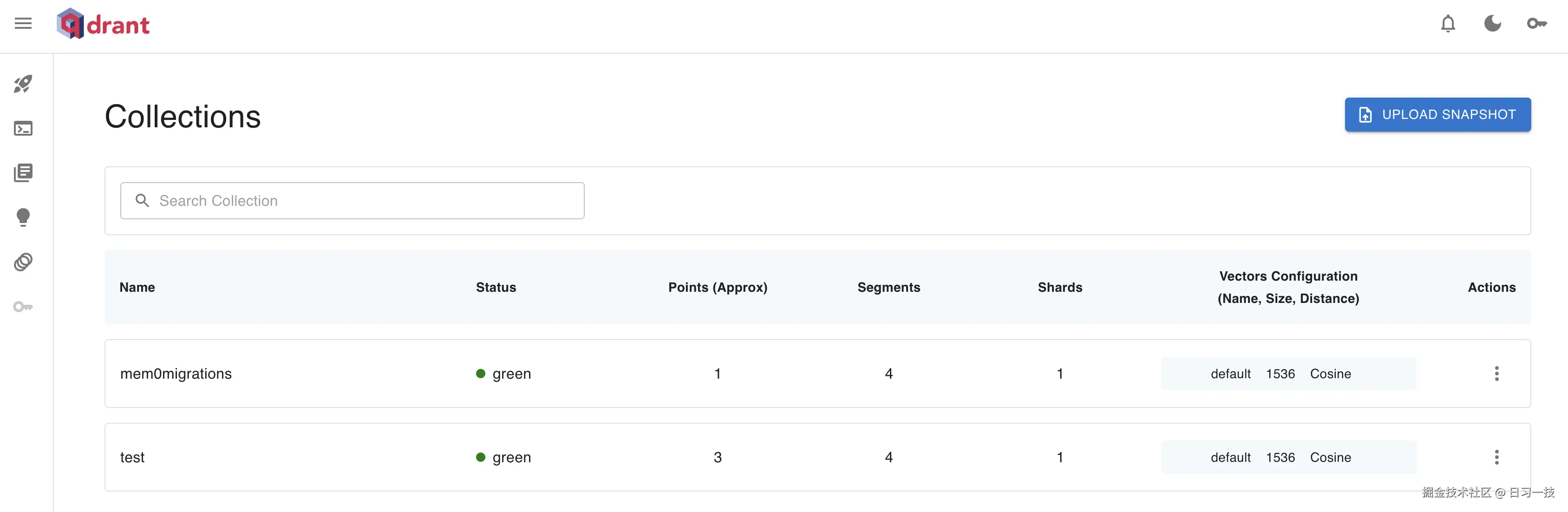Toggle the status indicator dot on mem0migrations row
The width and height of the screenshot is (1568, 512).
tap(482, 374)
